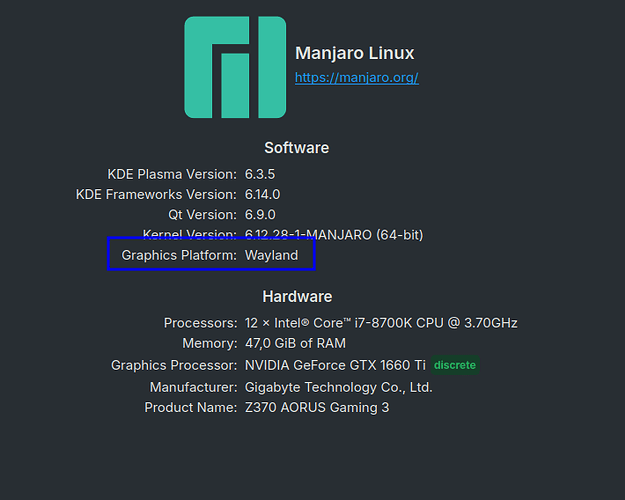625x500 pixels.
Task: Click the Manjaro Linux title text
Action: (x=355, y=53)
